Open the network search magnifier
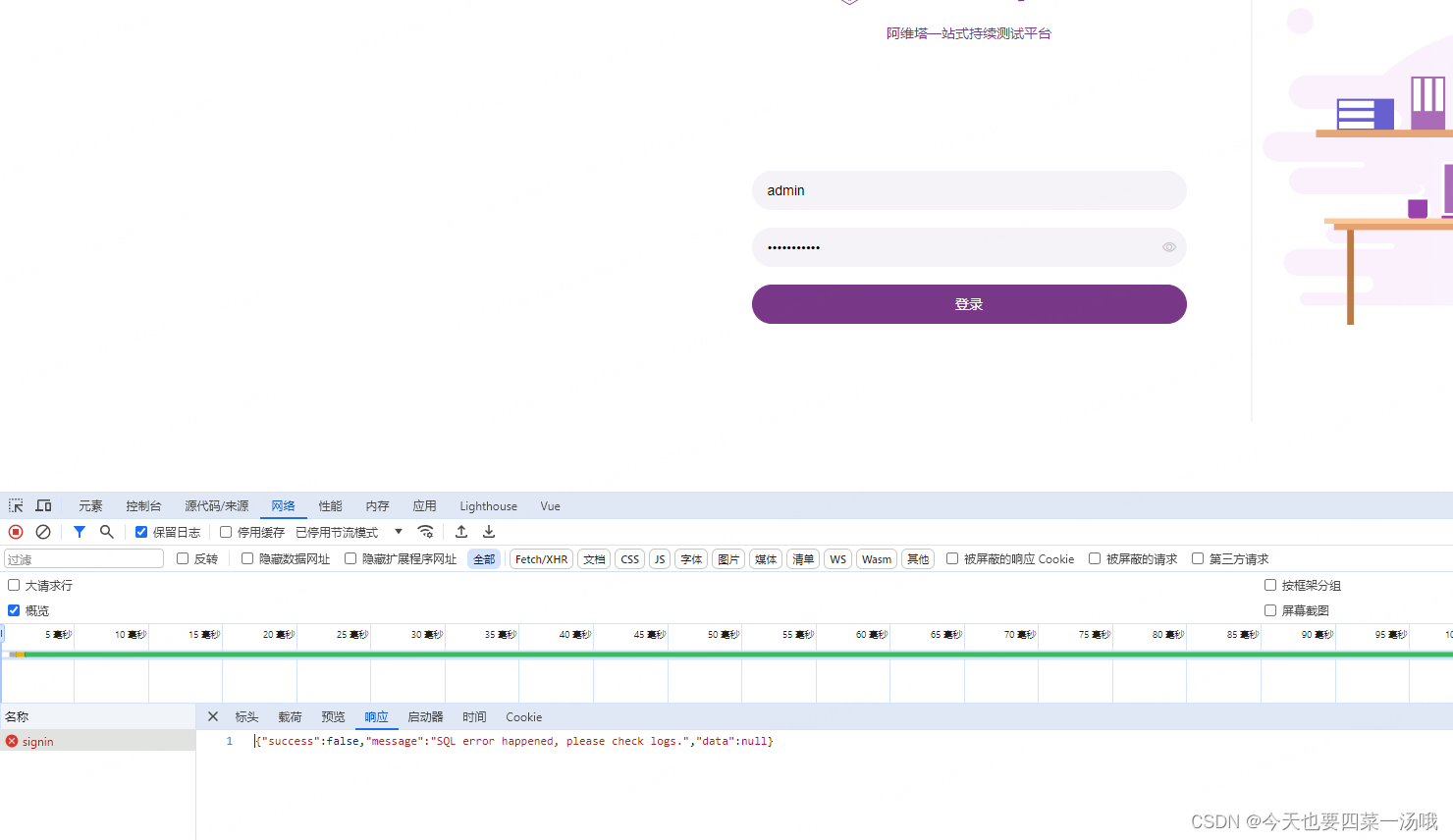The width and height of the screenshot is (1453, 840). point(107,532)
